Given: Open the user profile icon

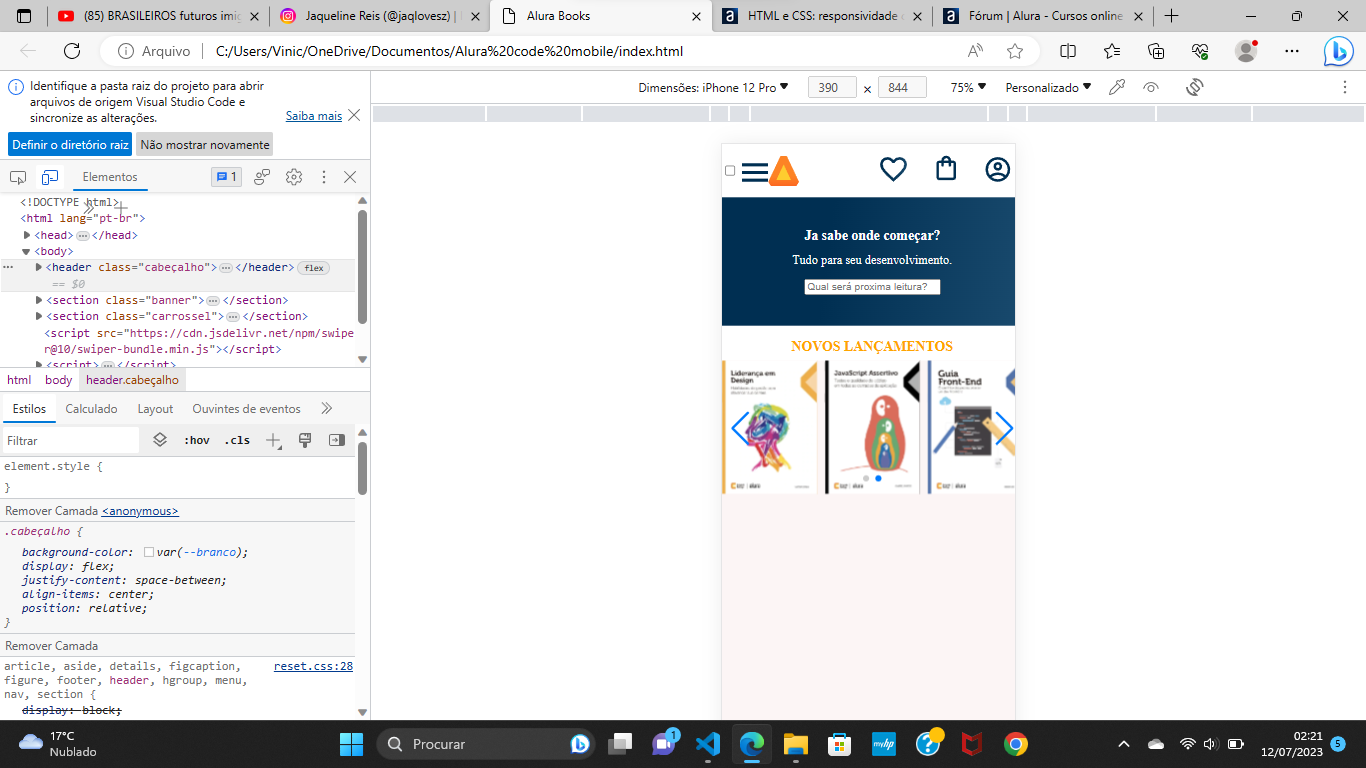Looking at the screenshot, I should (998, 169).
